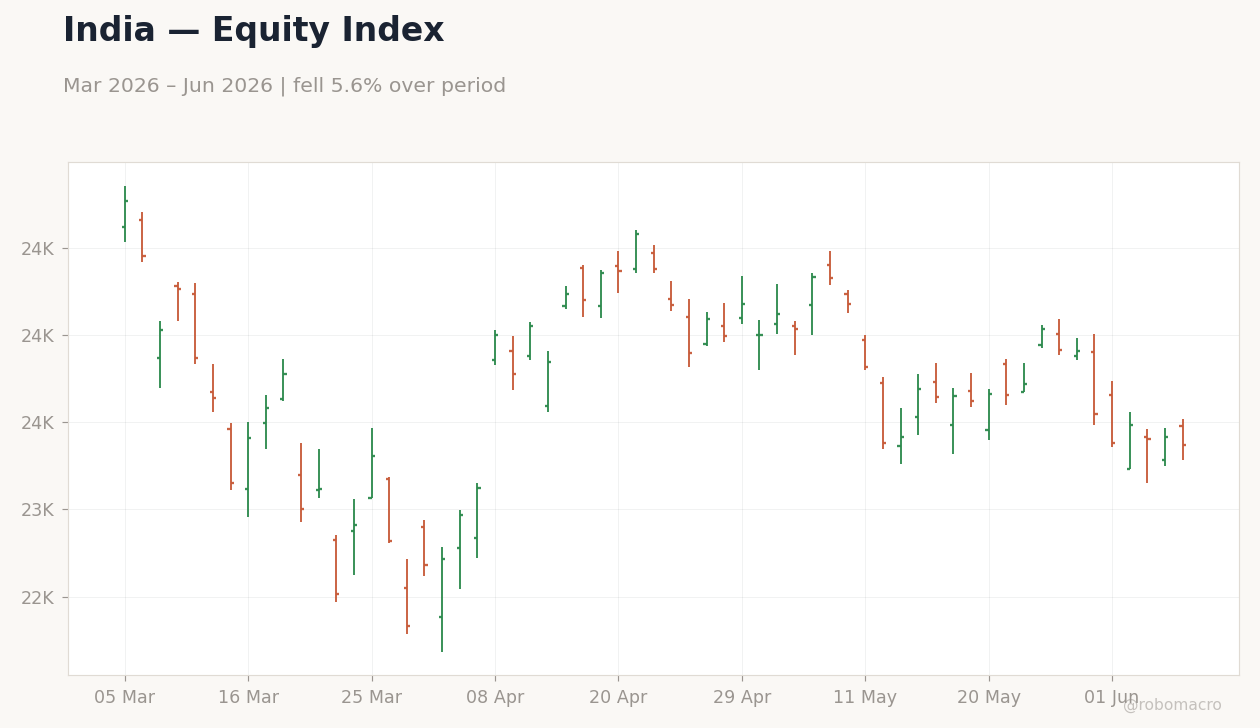Click the 16 Mar x-axis label
Screen dimensions: 1260x728
tap(248, 698)
